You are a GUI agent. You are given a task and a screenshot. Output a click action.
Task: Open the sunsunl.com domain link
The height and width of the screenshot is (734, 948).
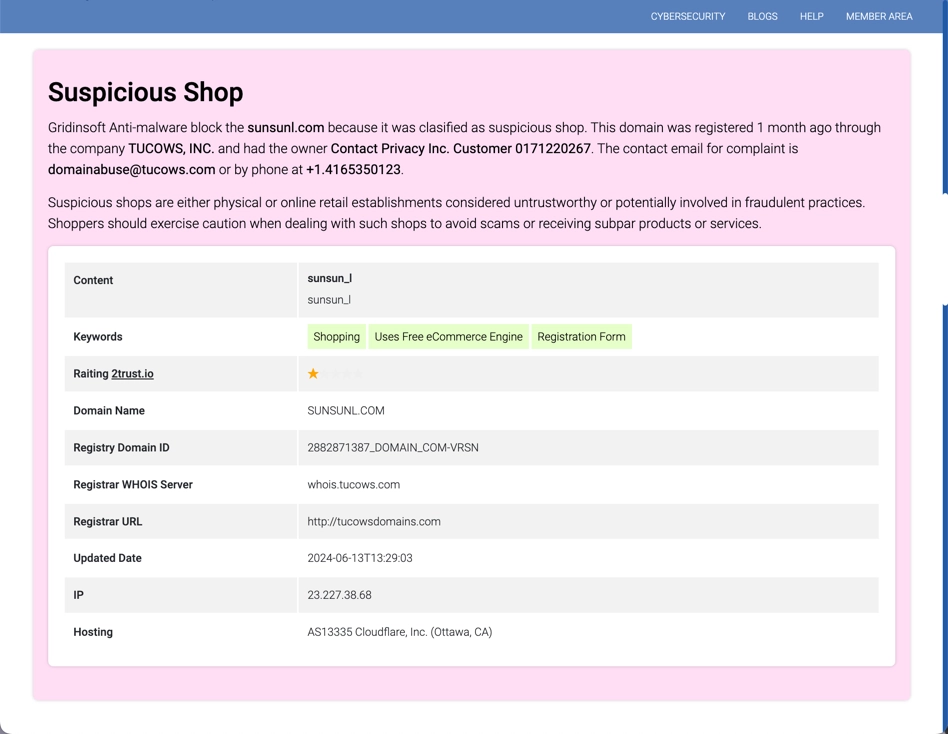click(x=286, y=127)
